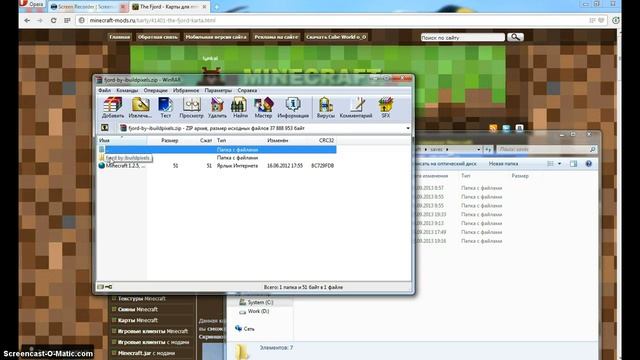Select Work (D:) drive in Explorer
The height and width of the screenshot is (360, 640).
pos(254,311)
